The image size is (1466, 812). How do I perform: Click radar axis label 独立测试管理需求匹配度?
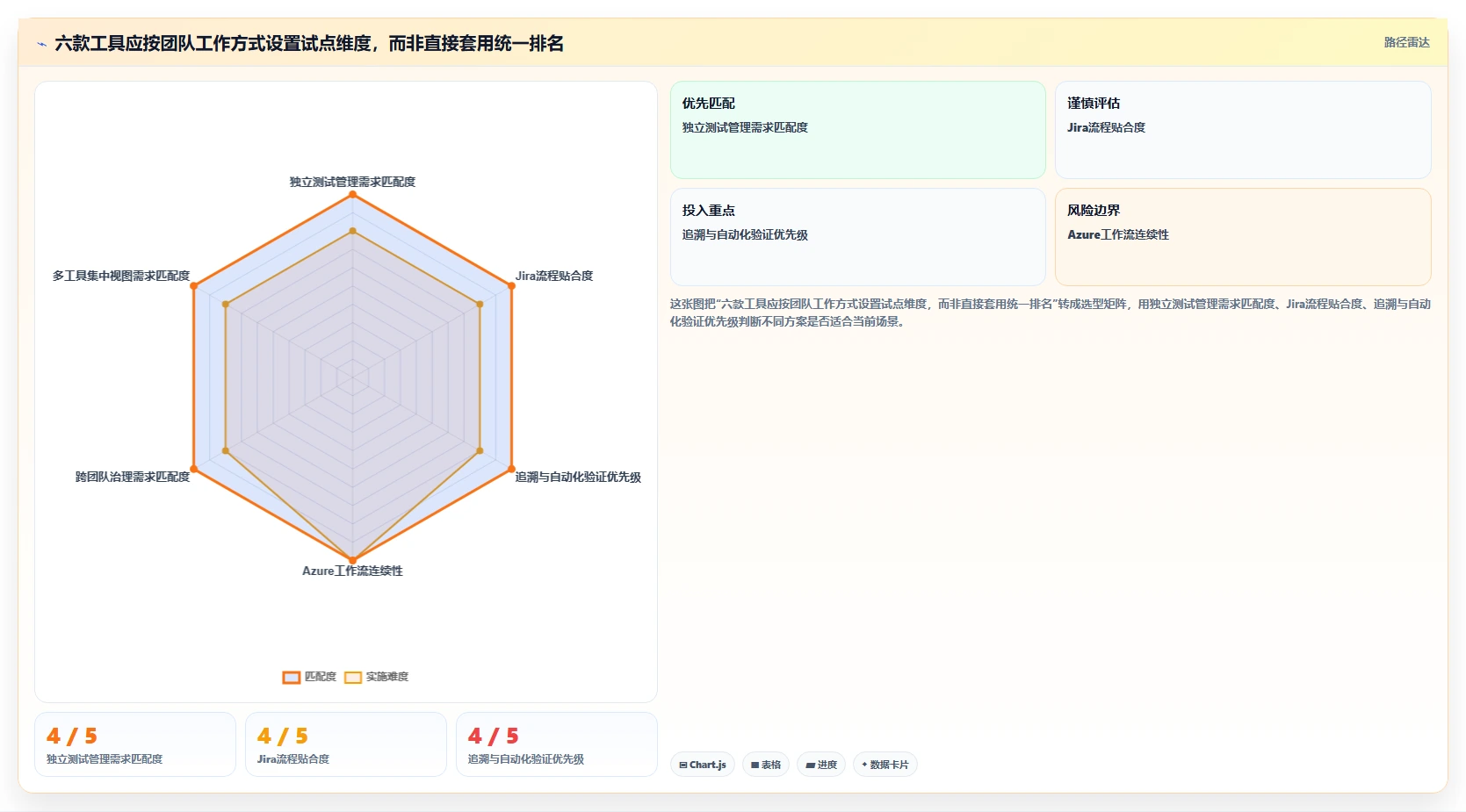(352, 182)
